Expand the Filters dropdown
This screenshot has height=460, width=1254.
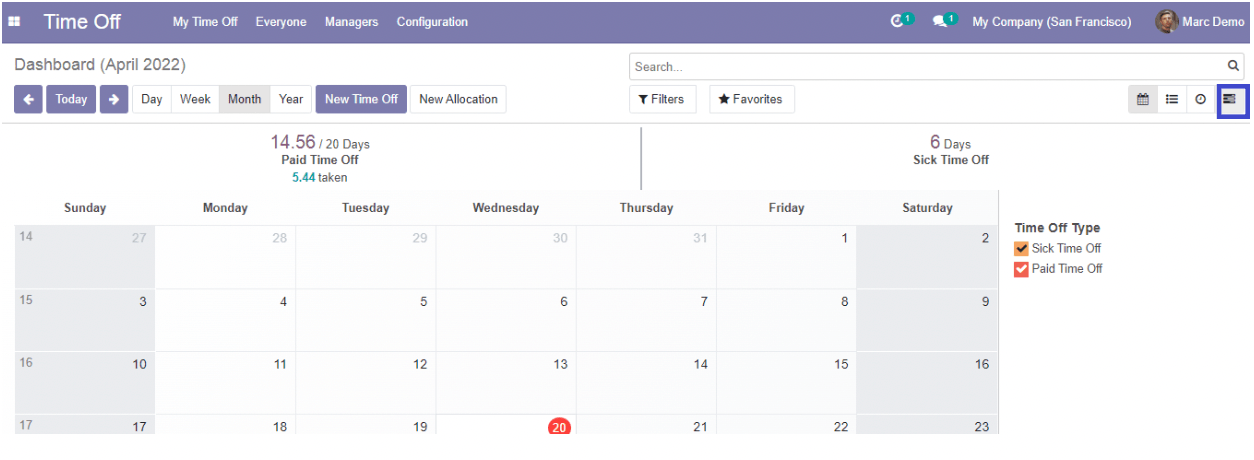(662, 99)
